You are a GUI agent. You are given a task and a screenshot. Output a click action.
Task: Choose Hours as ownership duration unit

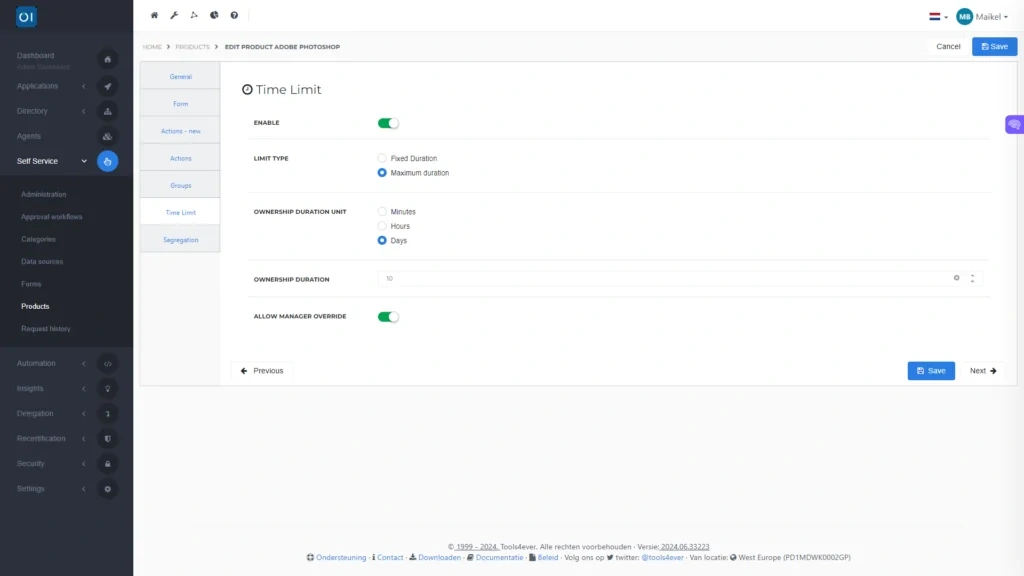(381, 225)
